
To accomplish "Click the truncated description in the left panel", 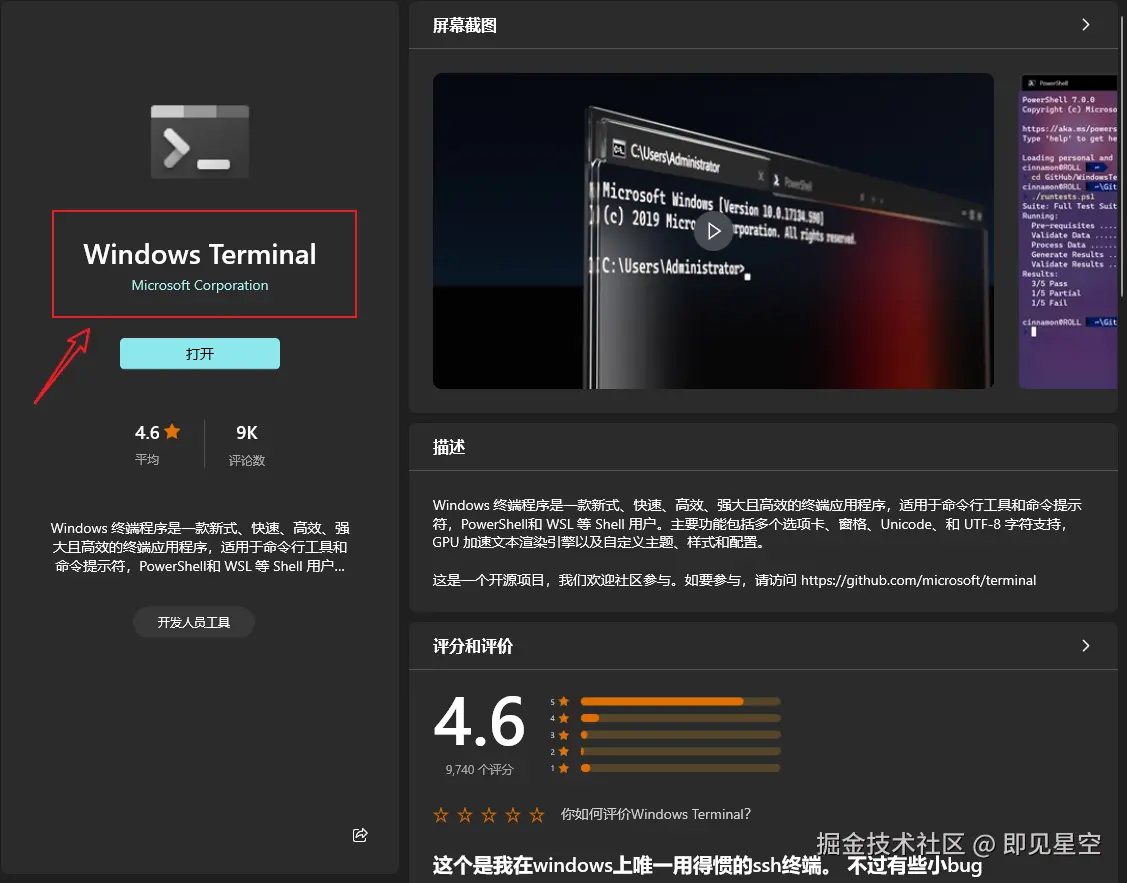I will (200, 547).
